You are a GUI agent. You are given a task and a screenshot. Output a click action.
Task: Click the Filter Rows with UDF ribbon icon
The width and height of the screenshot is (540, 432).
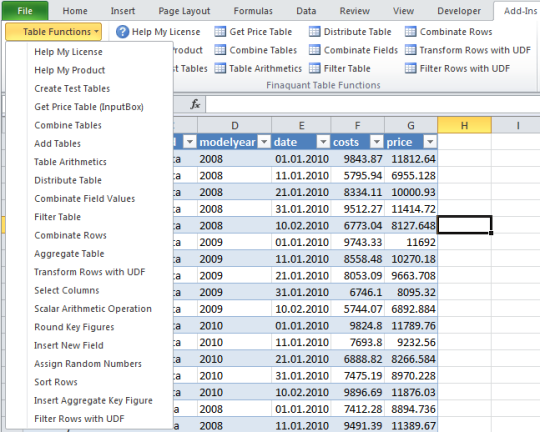pyautogui.click(x=410, y=68)
